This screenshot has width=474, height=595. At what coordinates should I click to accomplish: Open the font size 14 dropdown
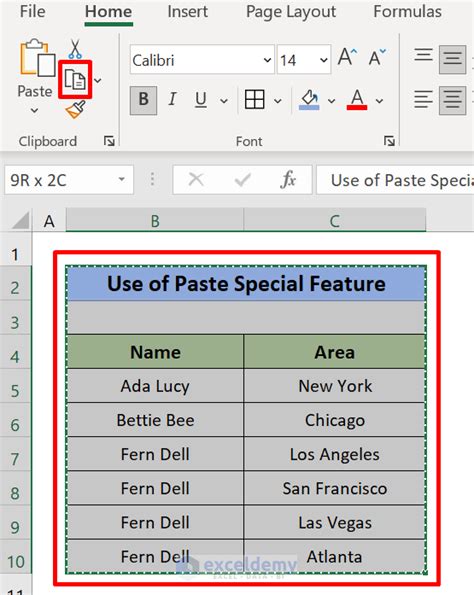[x=324, y=60]
